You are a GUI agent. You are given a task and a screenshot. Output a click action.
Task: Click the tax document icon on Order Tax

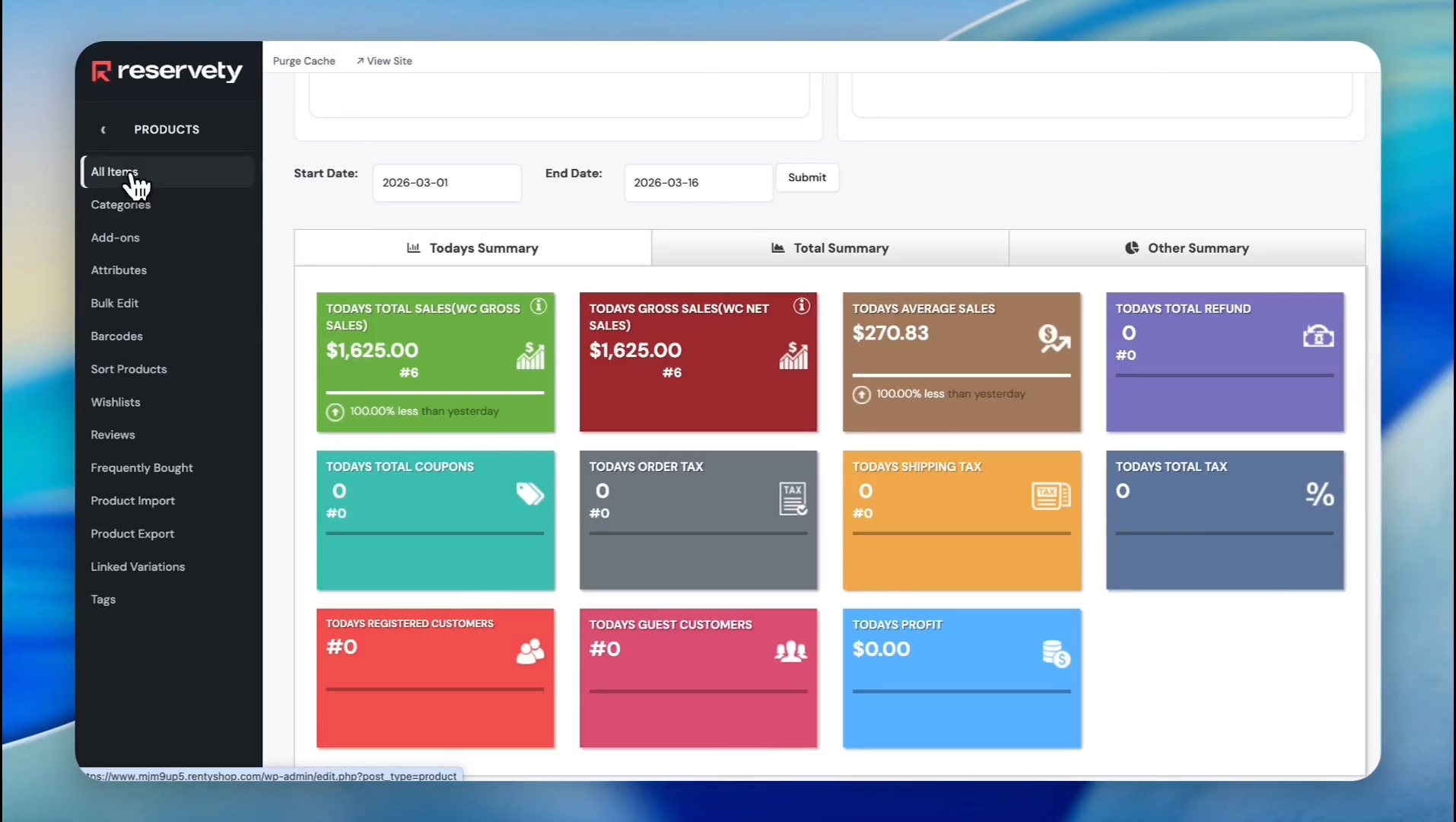coord(793,499)
